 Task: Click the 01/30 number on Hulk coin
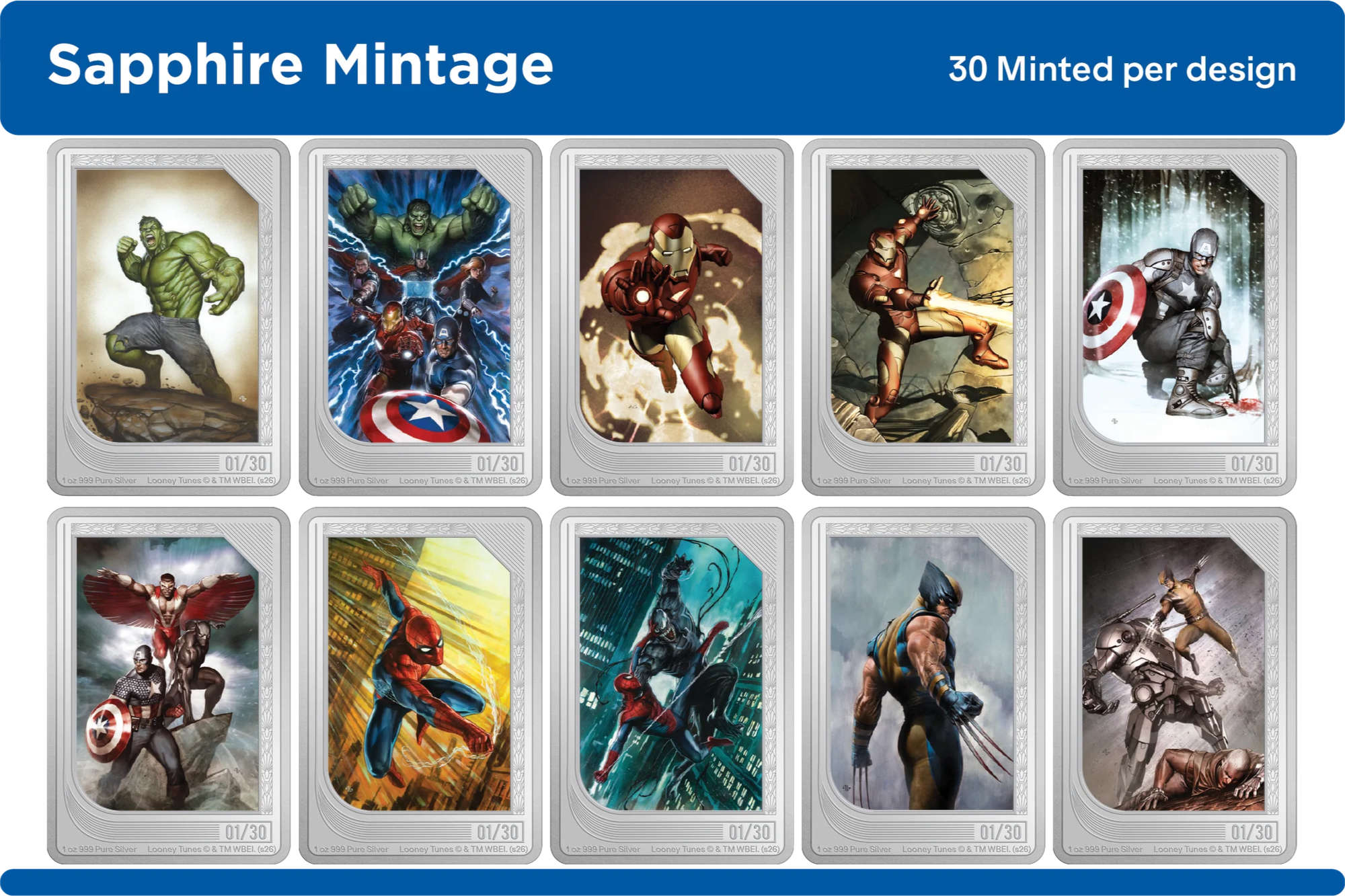[246, 463]
